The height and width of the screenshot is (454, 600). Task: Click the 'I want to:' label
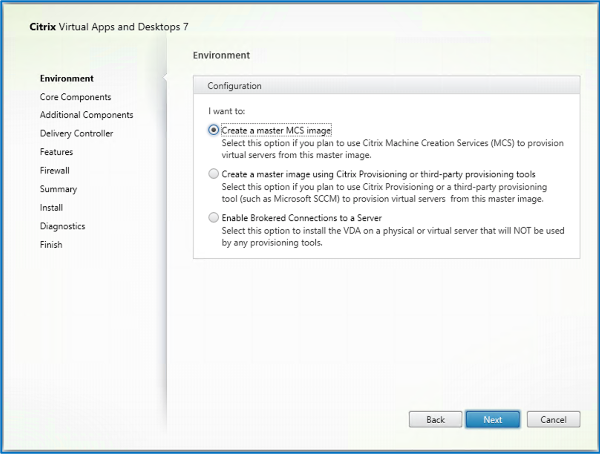coord(227,111)
